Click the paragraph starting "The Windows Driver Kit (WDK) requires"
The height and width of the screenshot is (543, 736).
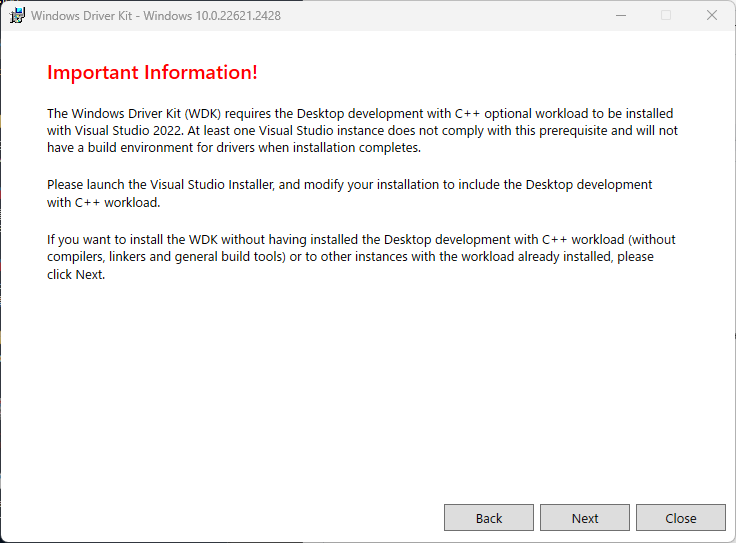tap(362, 130)
